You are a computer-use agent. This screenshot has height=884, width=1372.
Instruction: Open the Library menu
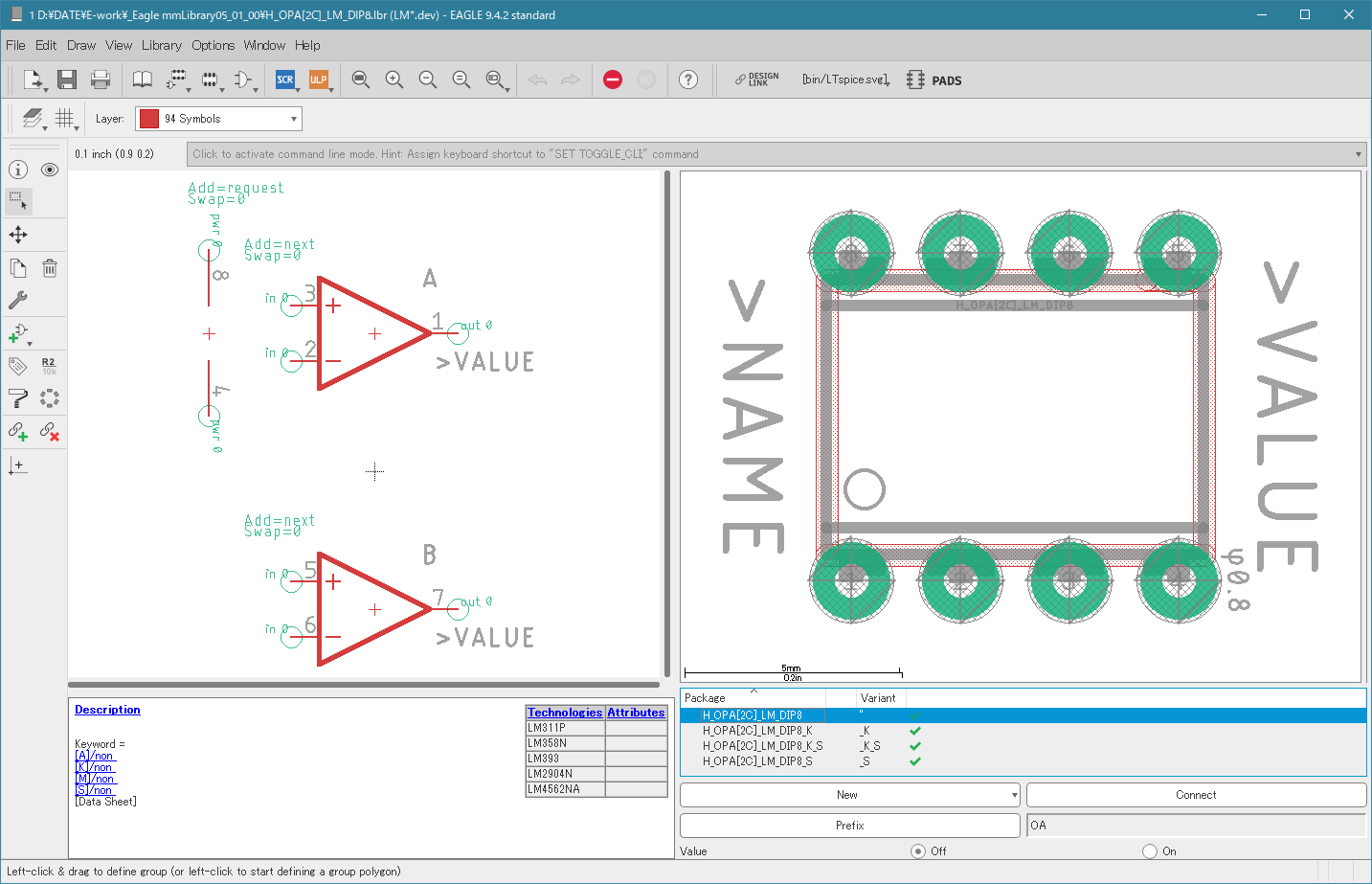point(161,45)
